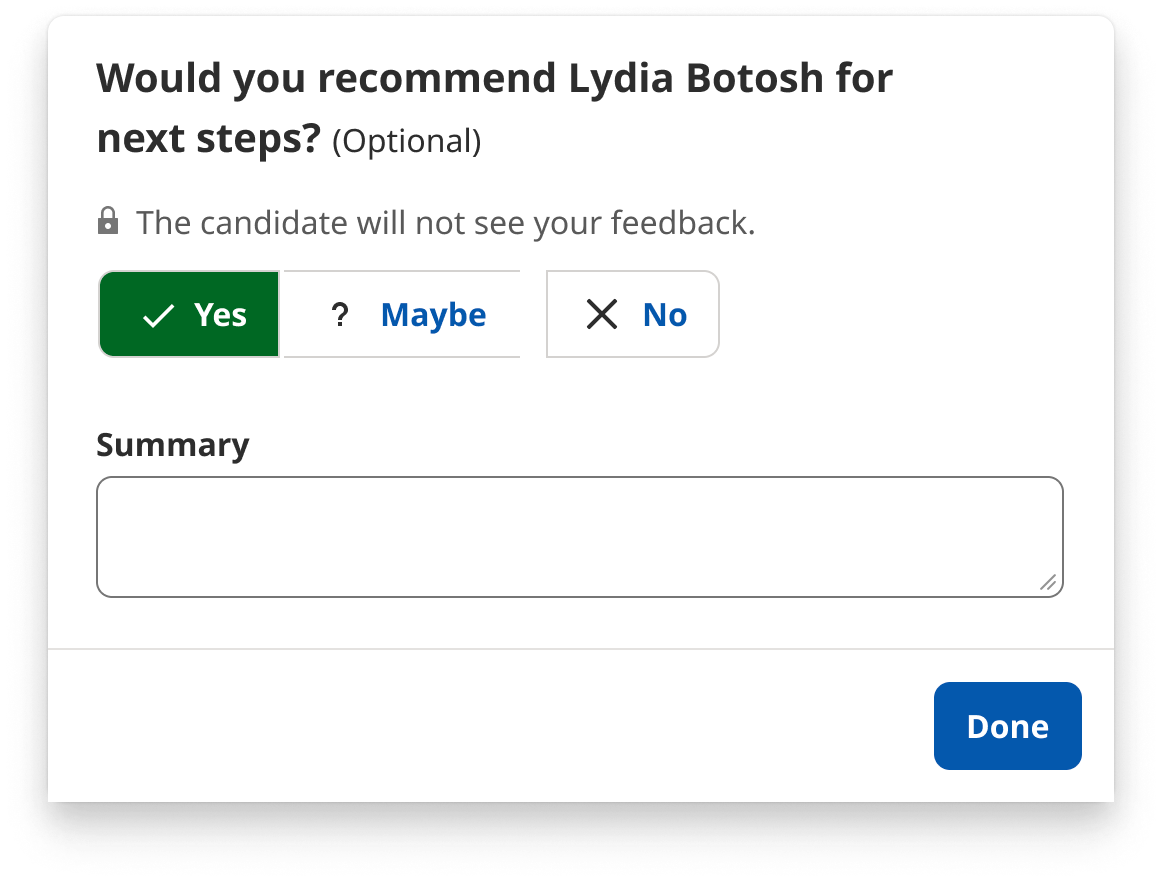Focus the Summary text area
The image size is (1162, 882).
579,537
